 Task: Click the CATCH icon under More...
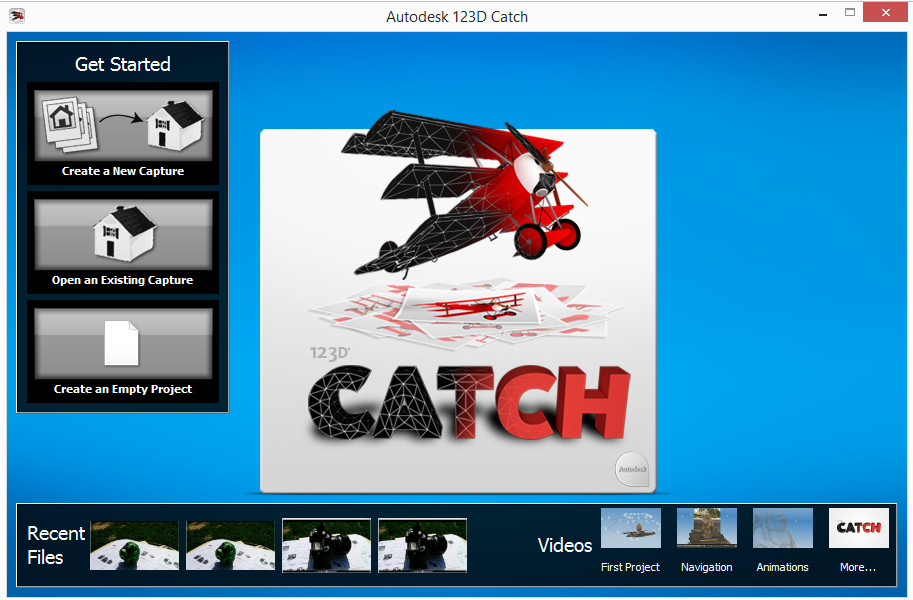tap(858, 528)
